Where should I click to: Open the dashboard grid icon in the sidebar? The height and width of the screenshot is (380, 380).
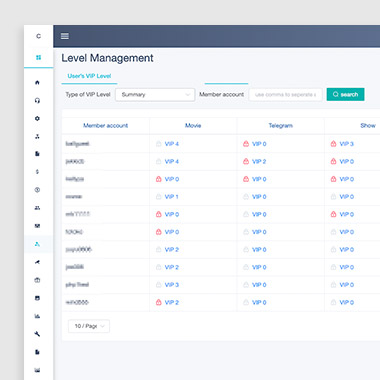tap(38, 57)
